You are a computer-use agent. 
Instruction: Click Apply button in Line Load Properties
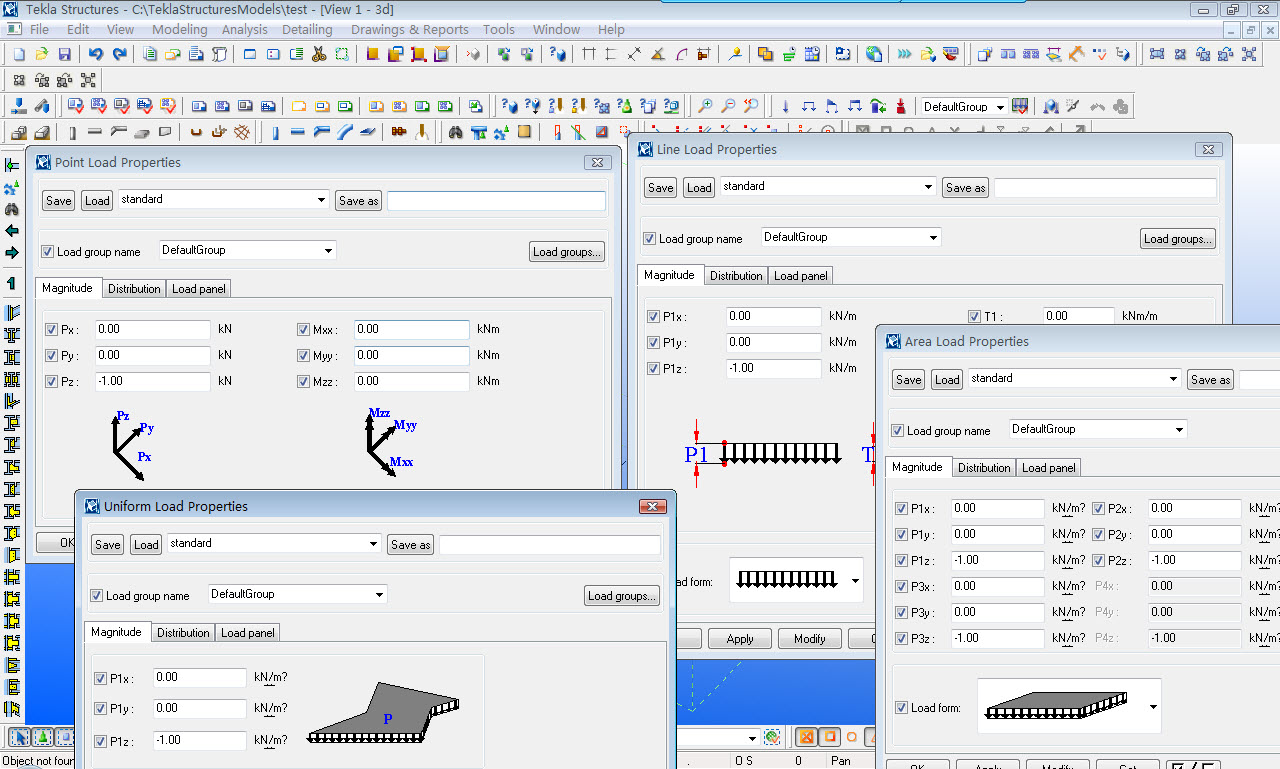(x=740, y=639)
